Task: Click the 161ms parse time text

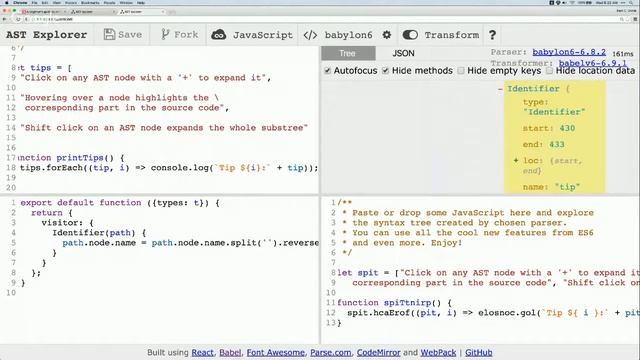Action: coord(623,53)
